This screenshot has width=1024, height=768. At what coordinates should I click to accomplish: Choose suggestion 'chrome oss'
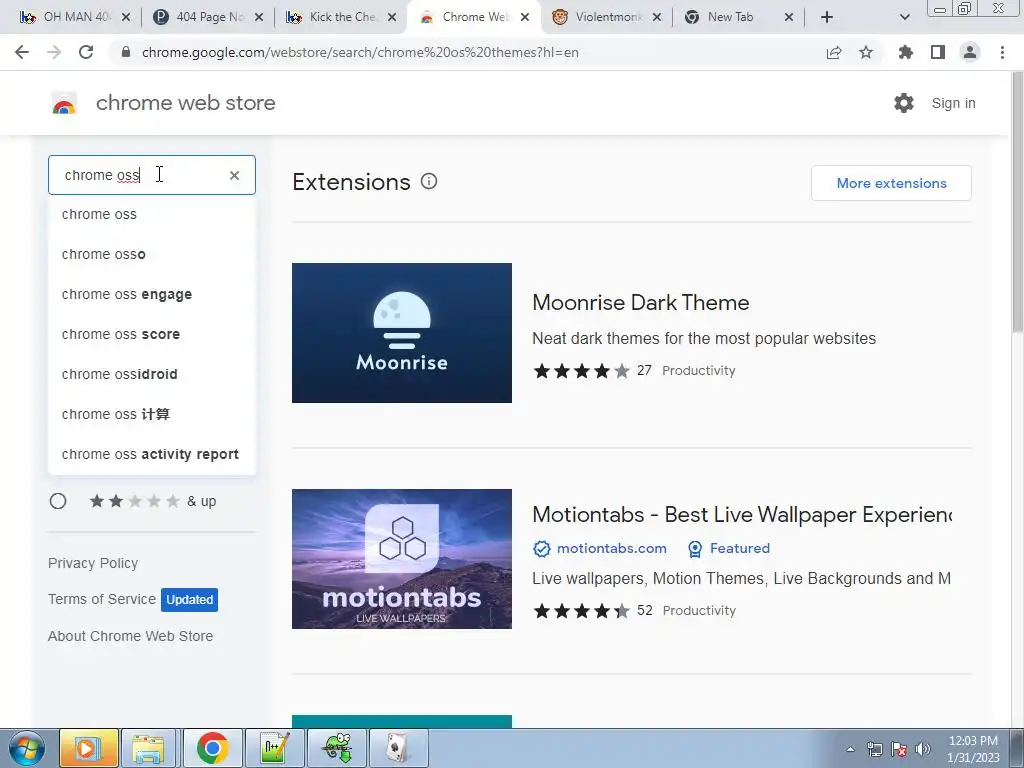pos(152,214)
